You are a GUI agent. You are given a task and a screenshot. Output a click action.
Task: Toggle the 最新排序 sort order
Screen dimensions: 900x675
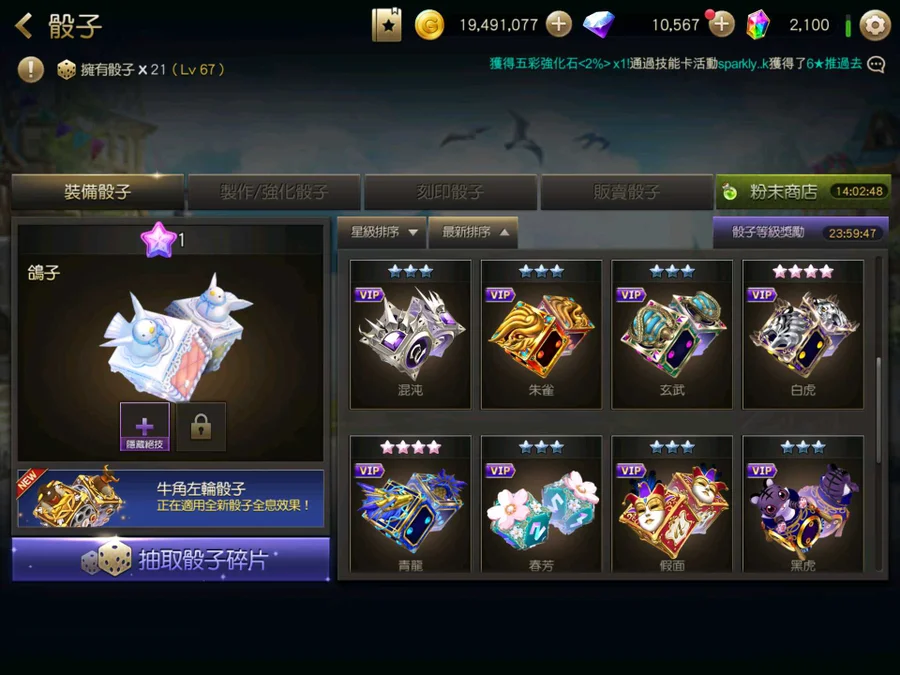tap(474, 232)
